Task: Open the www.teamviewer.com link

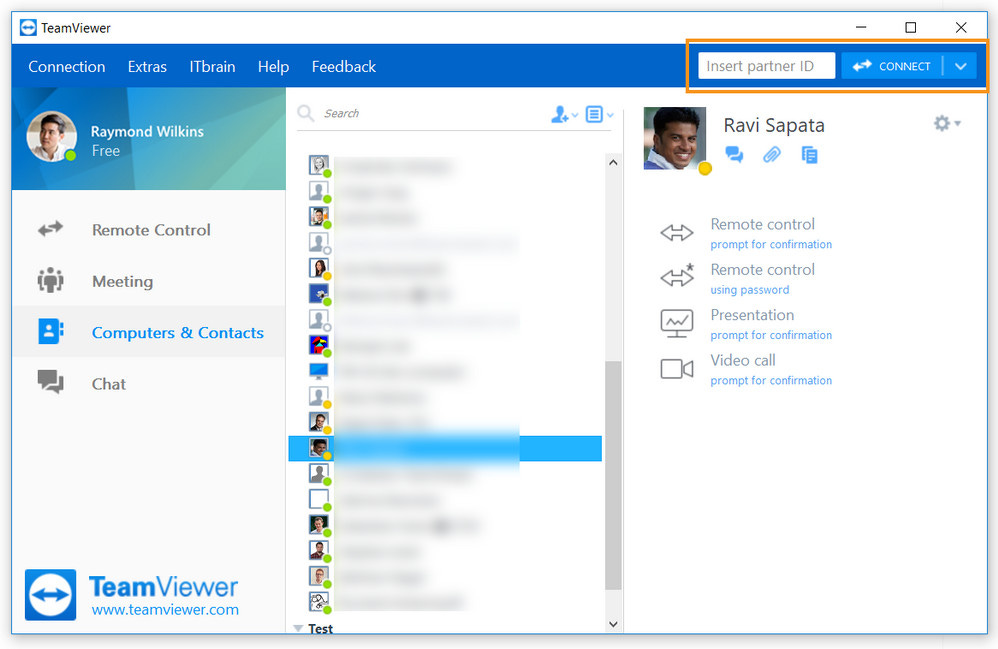Action: (165, 610)
